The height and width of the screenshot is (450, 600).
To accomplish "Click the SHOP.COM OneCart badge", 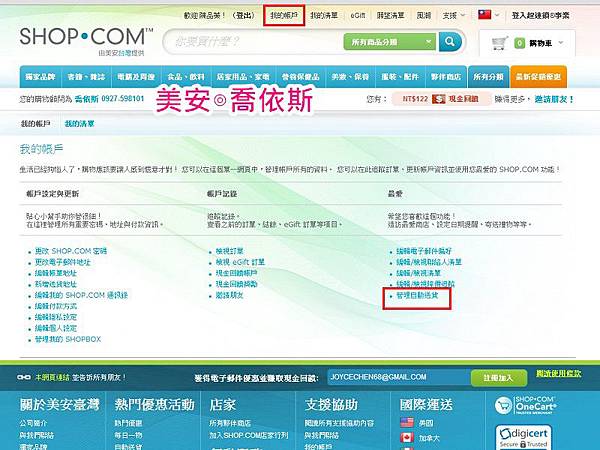I will coord(525,405).
